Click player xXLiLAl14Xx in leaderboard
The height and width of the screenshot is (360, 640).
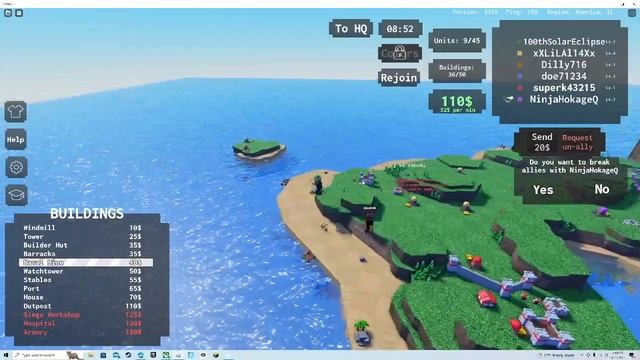click(x=564, y=53)
